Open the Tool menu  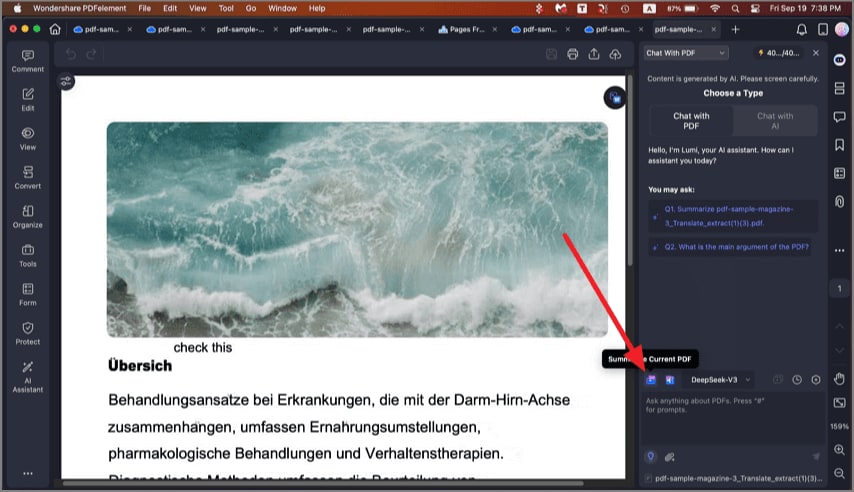click(x=226, y=8)
